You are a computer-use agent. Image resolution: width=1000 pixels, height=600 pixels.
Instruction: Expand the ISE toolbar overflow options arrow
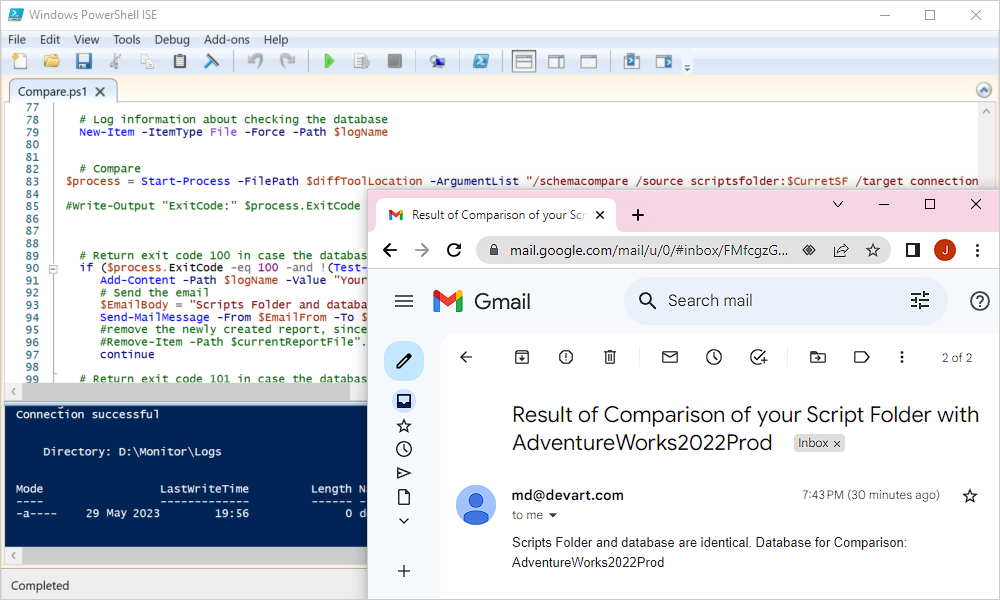click(x=687, y=68)
